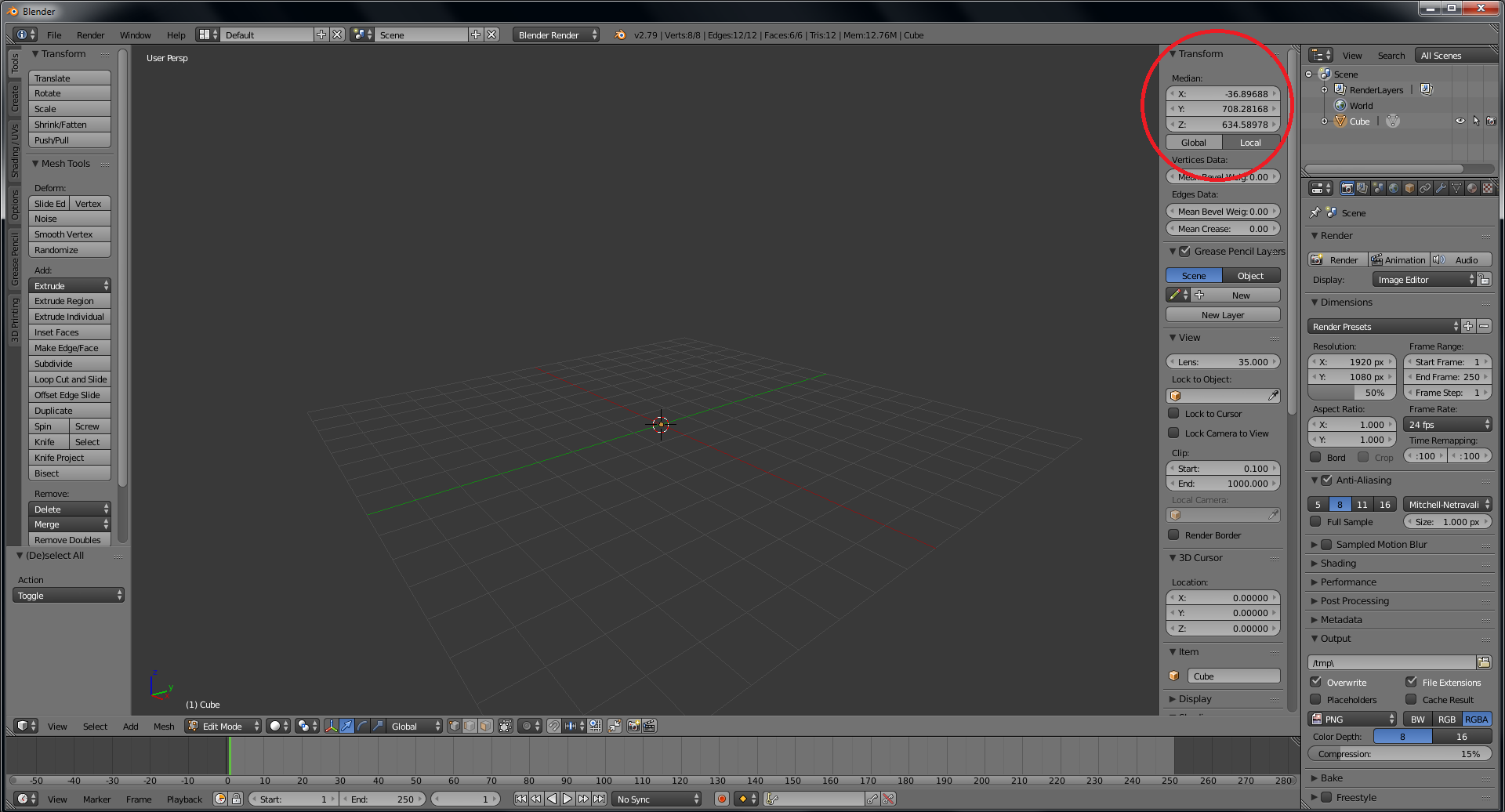Image resolution: width=1505 pixels, height=812 pixels.
Task: Open the PNG file format dropdown
Action: coord(1352,719)
